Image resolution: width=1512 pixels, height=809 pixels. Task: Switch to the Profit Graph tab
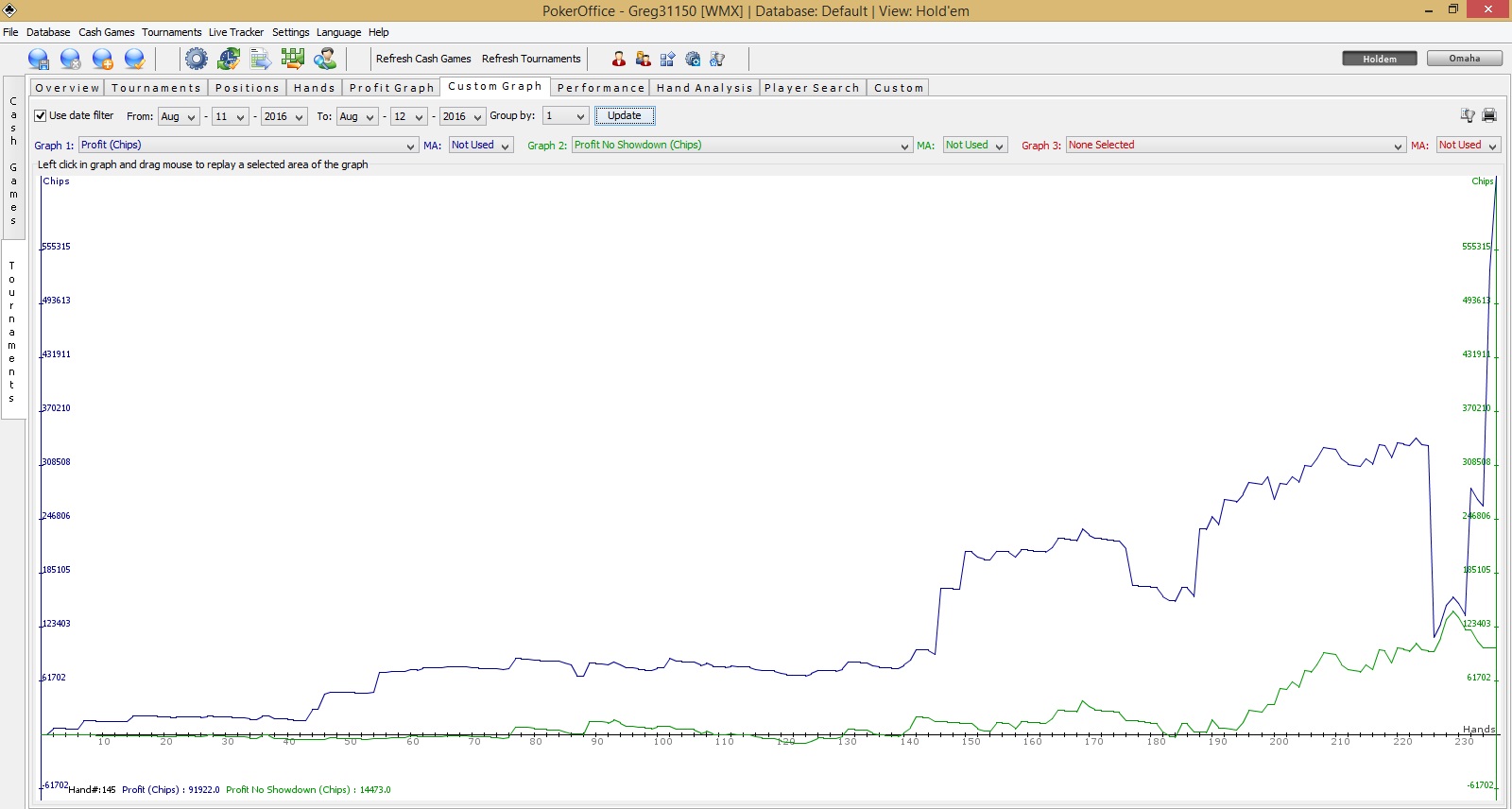pos(391,88)
